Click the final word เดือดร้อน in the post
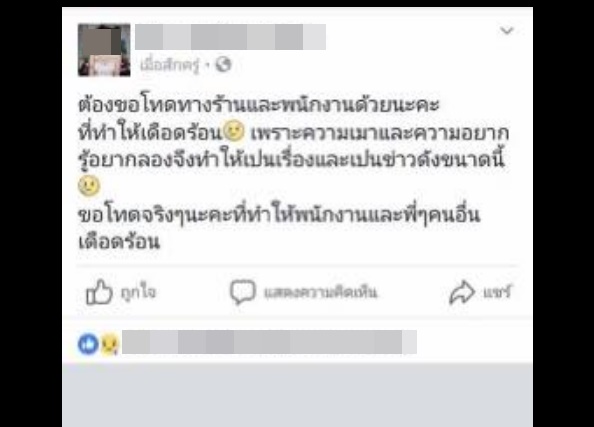Image resolution: width=594 pixels, height=427 pixels. click(119, 242)
